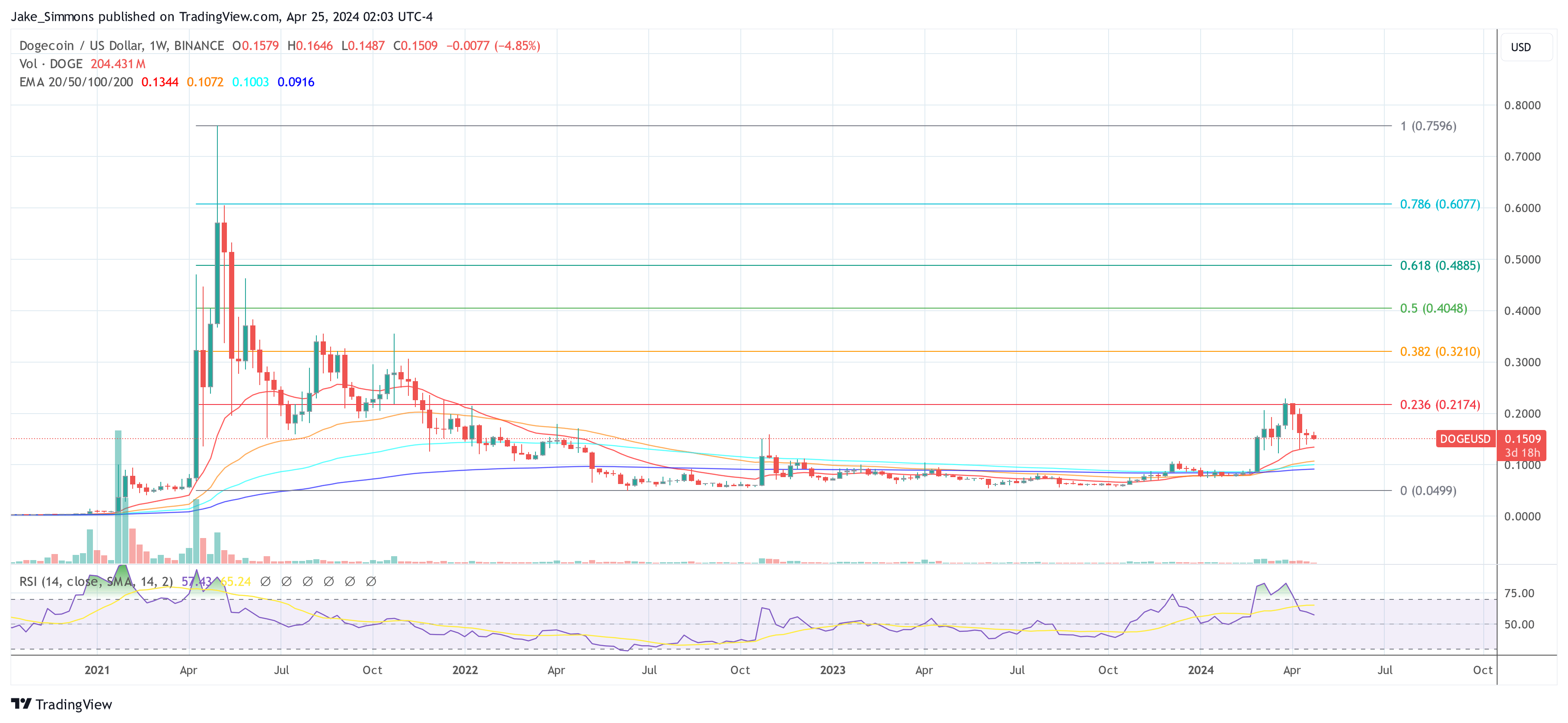Click the 2023 year label on time axis
This screenshot has height=723, width=1568.
coord(832,670)
